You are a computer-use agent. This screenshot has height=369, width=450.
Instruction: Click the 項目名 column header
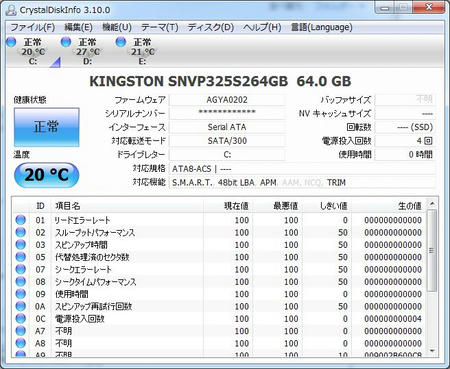(x=127, y=206)
